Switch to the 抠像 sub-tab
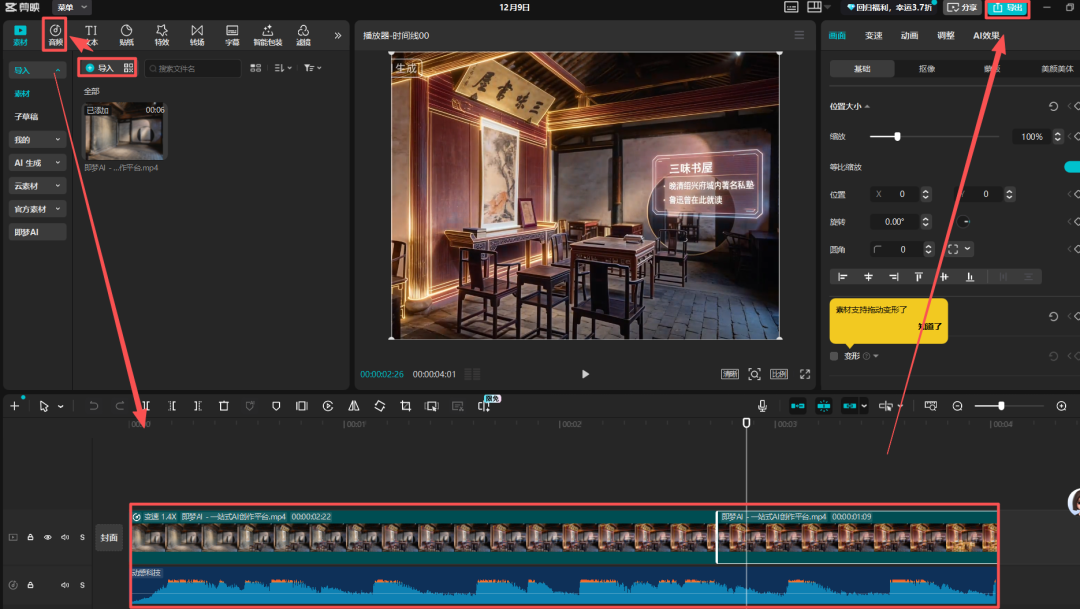This screenshot has height=609, width=1080. click(927, 69)
